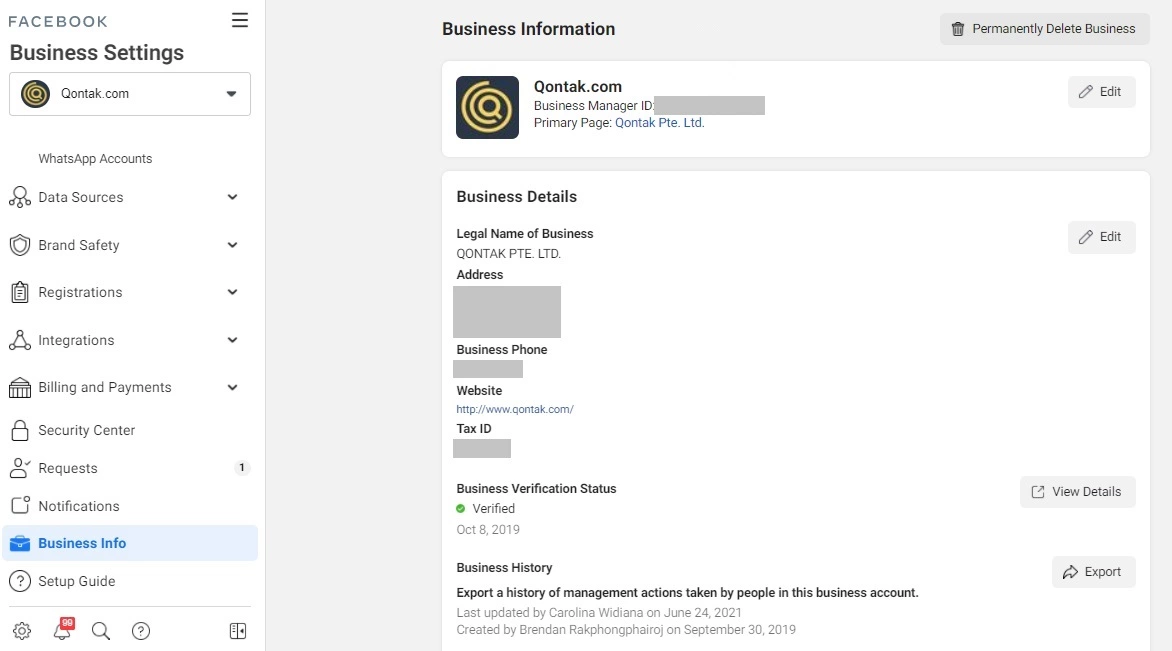Expand the Registrations chevron
This screenshot has width=1172, height=651.
click(232, 292)
